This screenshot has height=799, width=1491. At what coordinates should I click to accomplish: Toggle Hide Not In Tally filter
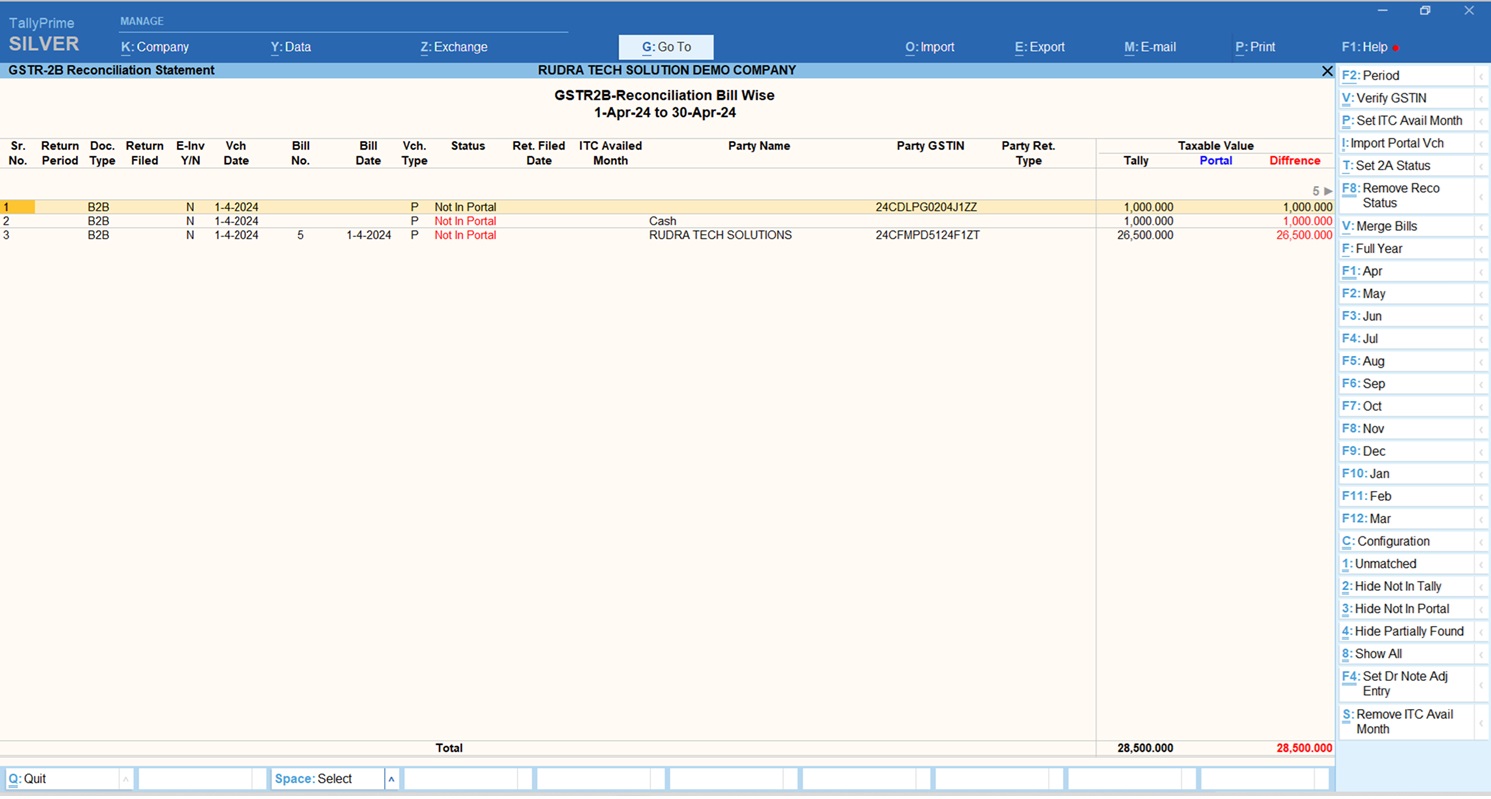click(1398, 586)
